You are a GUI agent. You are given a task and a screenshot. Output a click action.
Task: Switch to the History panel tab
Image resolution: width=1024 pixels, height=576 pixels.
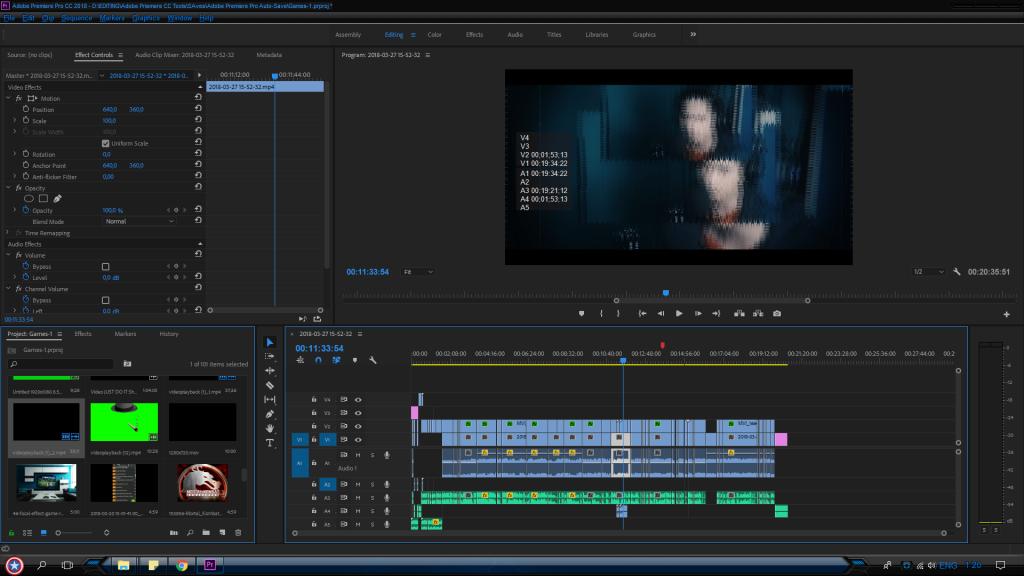tap(168, 334)
